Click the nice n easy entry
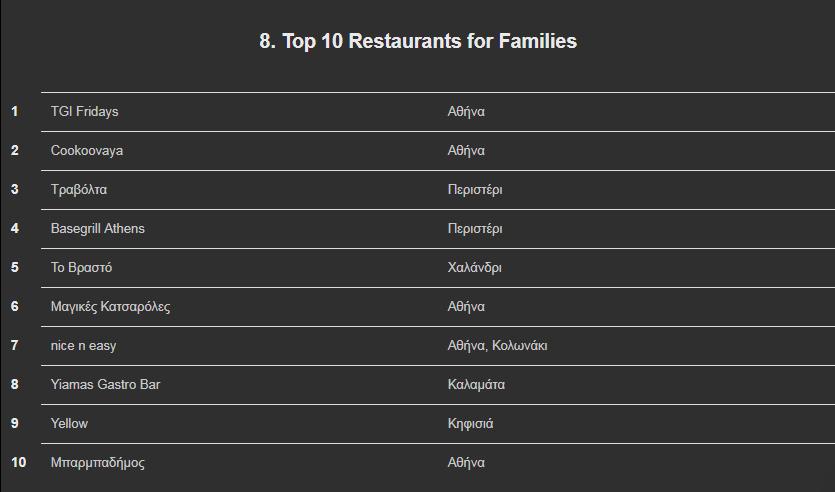 83,346
